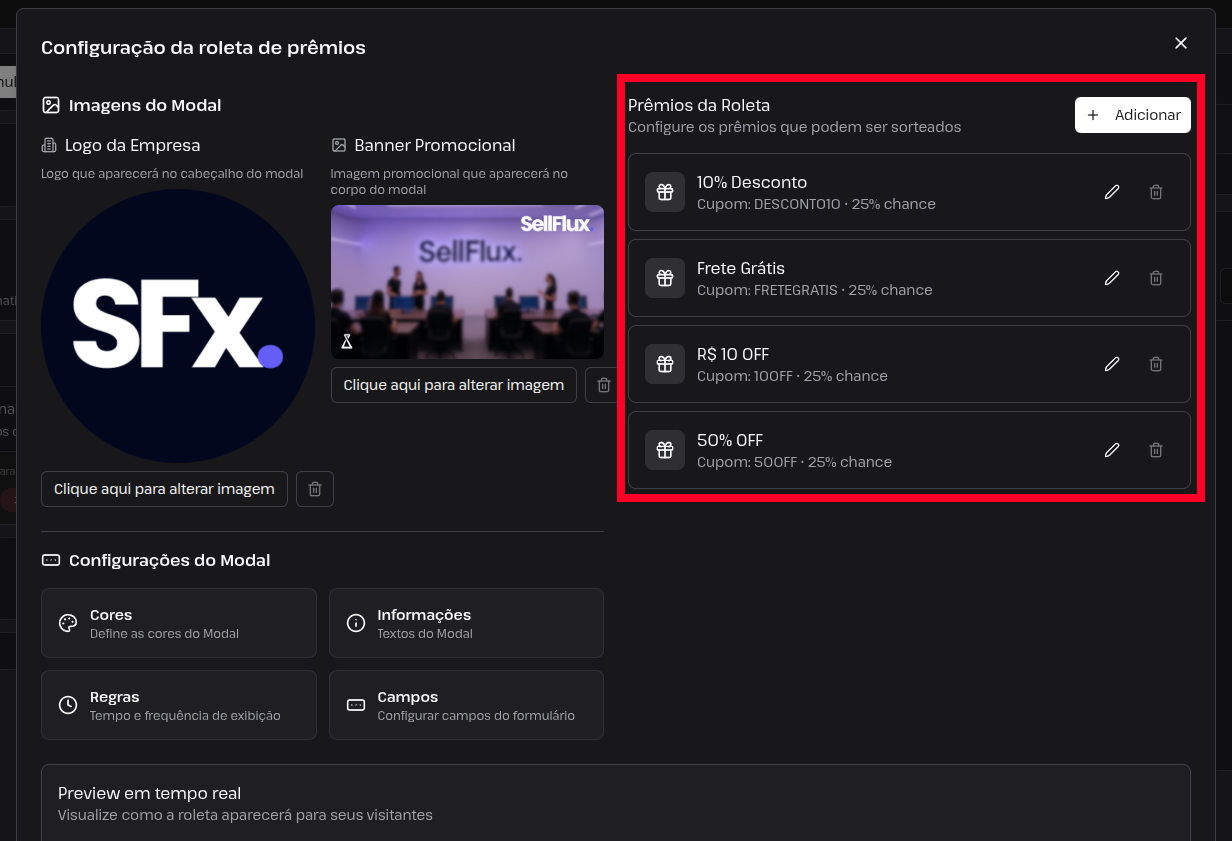1232x841 pixels.
Task: Click the 10% Desconto prize title
Action: pyautogui.click(x=752, y=182)
